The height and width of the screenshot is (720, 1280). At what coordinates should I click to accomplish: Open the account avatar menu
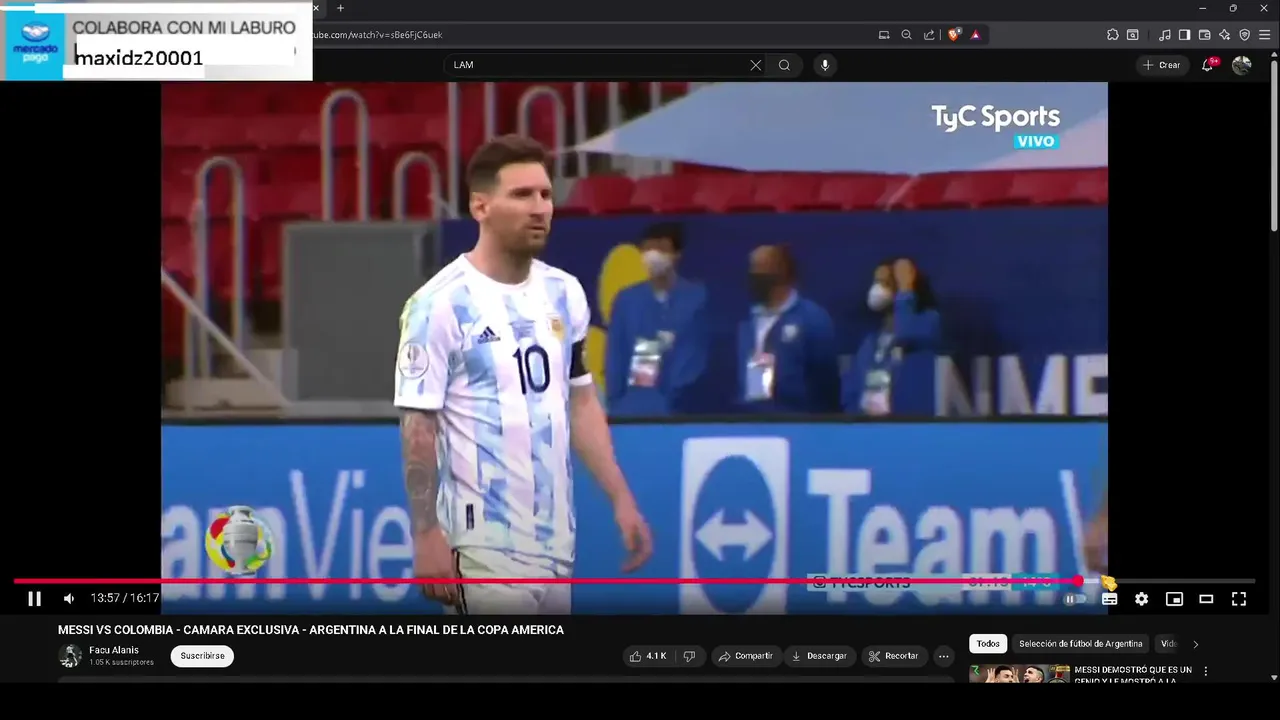point(1242,65)
